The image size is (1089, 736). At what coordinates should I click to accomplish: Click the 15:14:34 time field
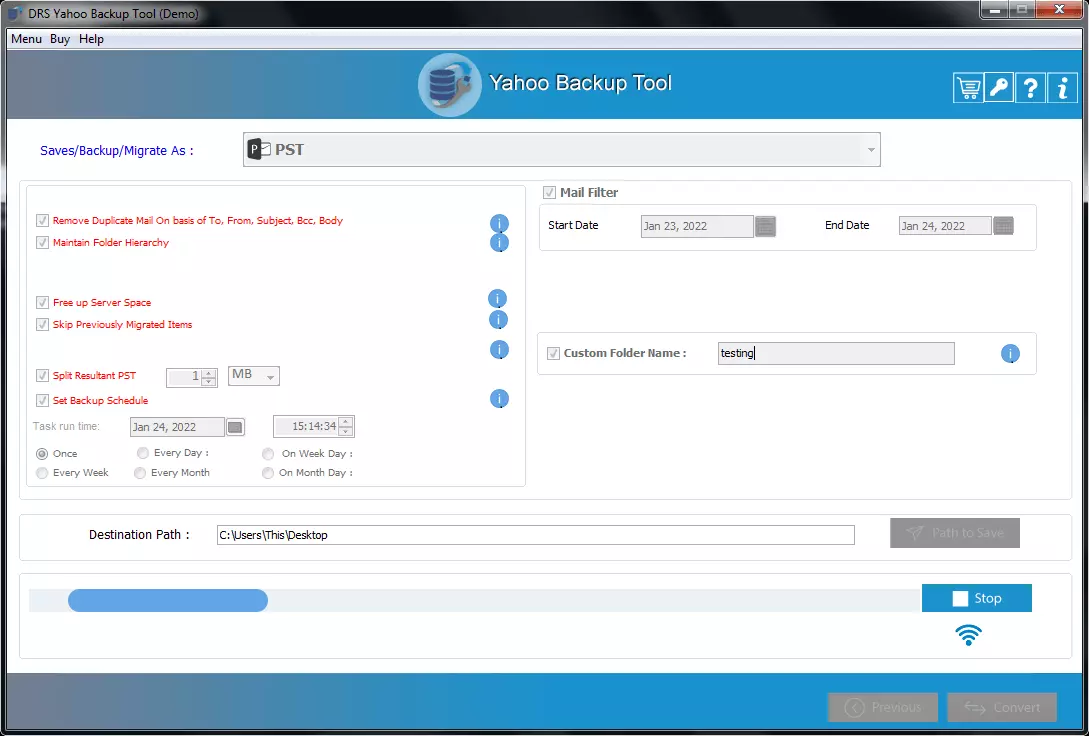(306, 426)
